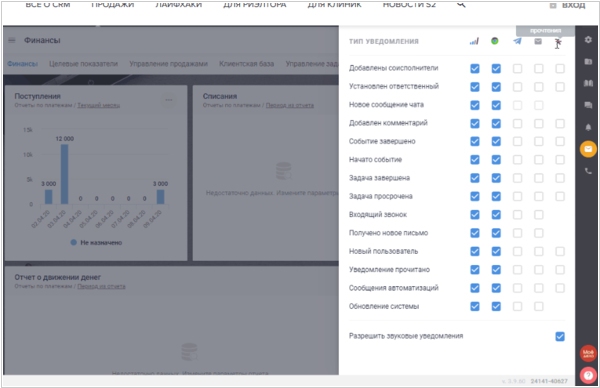The height and width of the screenshot is (388, 600).
Task: Open НОВОСТИ S2 in the top menu
Action: [x=409, y=5]
